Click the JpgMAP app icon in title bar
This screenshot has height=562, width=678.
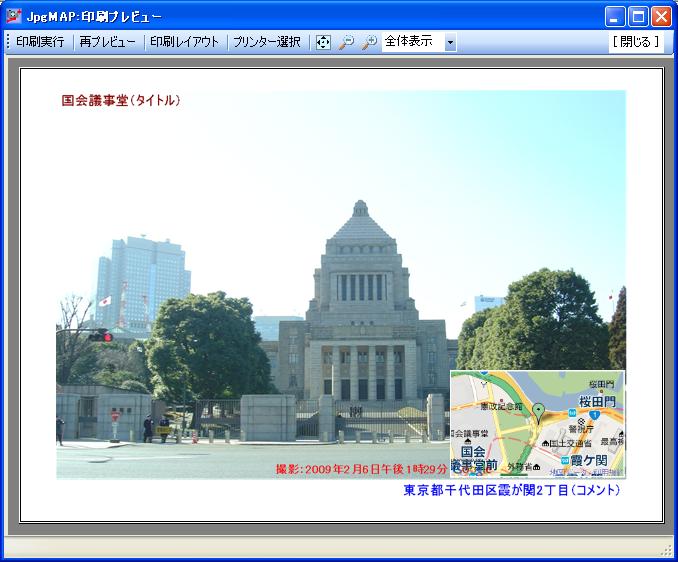14,16
